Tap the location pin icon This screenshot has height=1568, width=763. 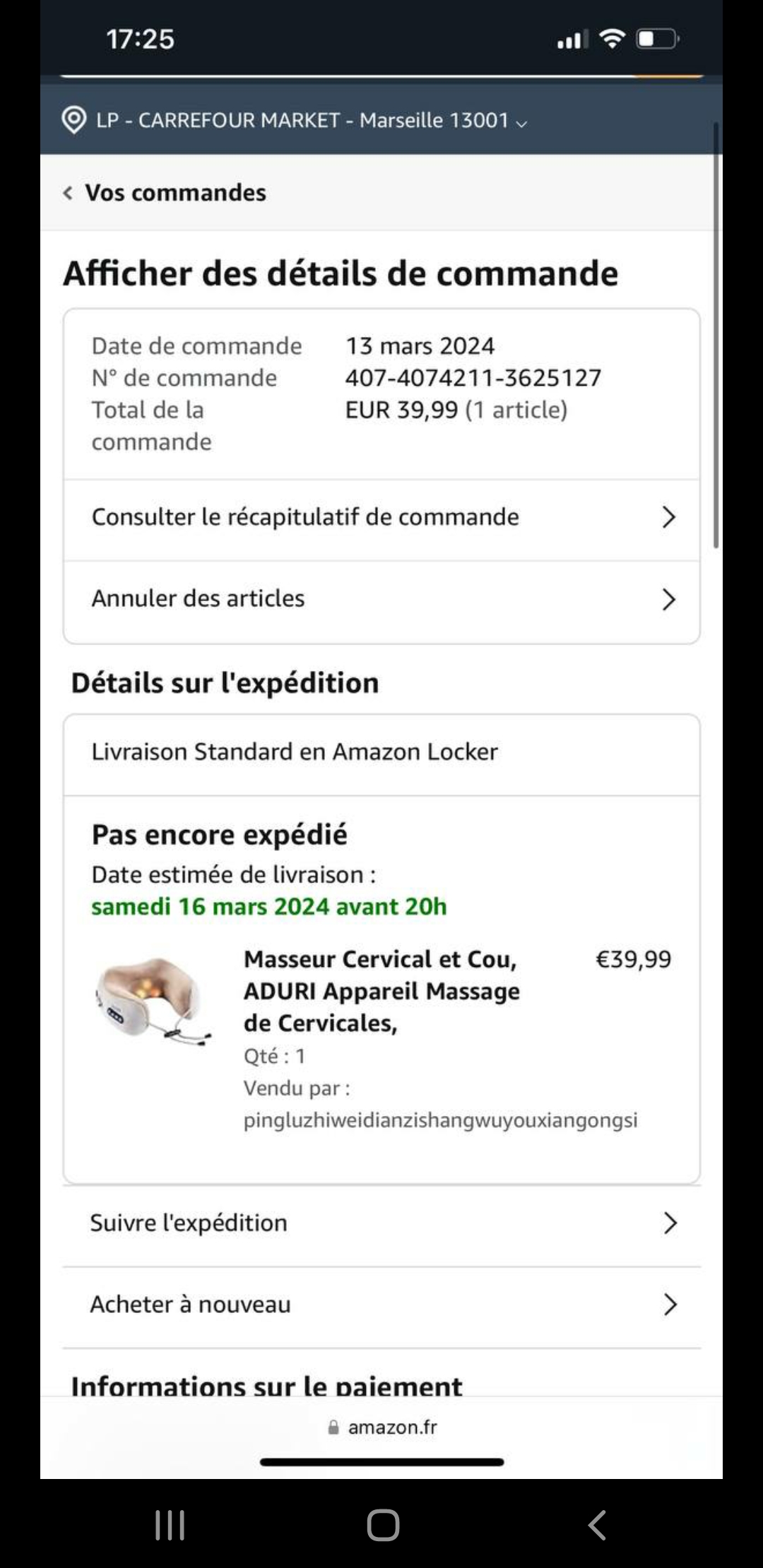coord(74,120)
